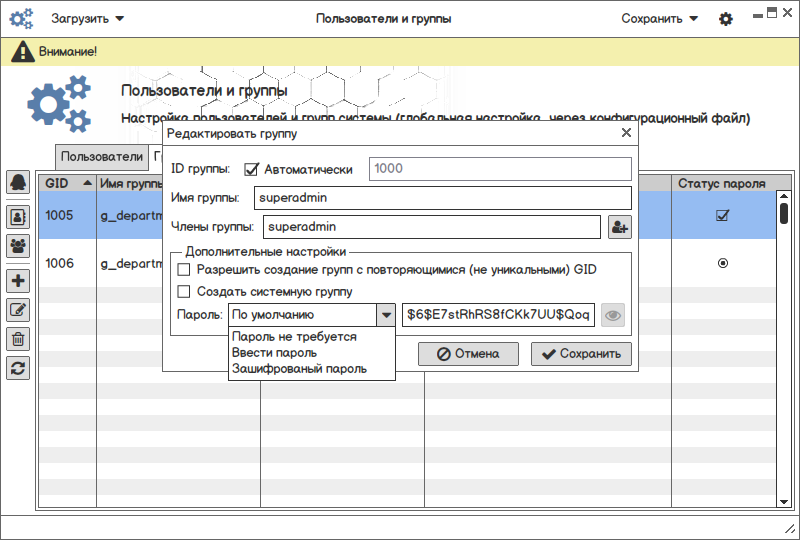Viewport: 800px width, 540px height.
Task: Choose Зашифрованый пароль option
Action: point(299,369)
